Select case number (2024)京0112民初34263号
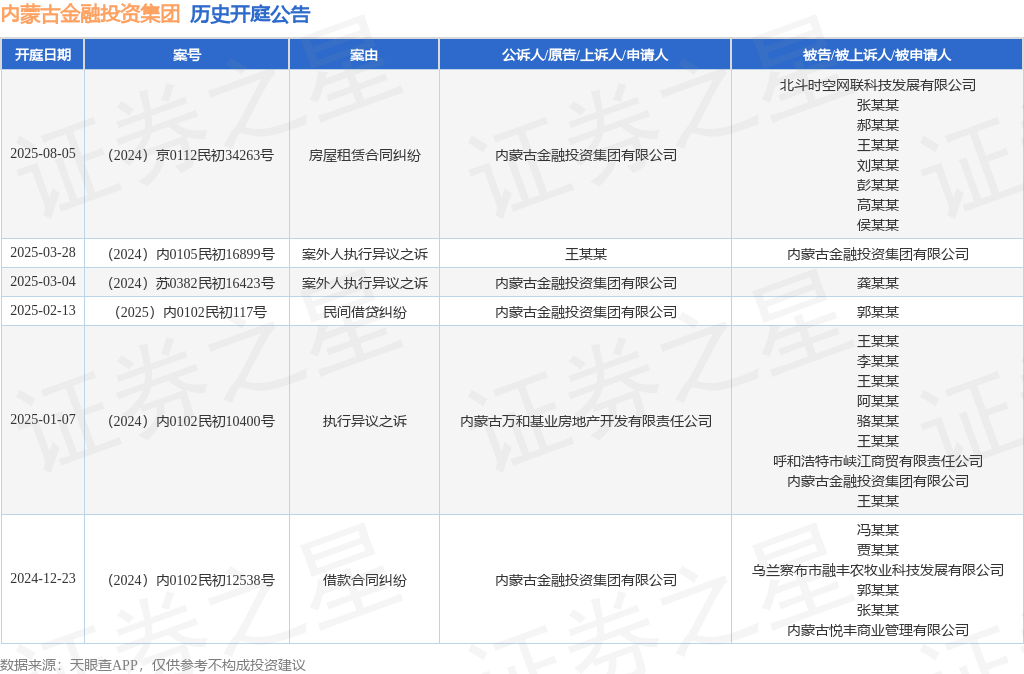This screenshot has width=1024, height=674. [191, 155]
